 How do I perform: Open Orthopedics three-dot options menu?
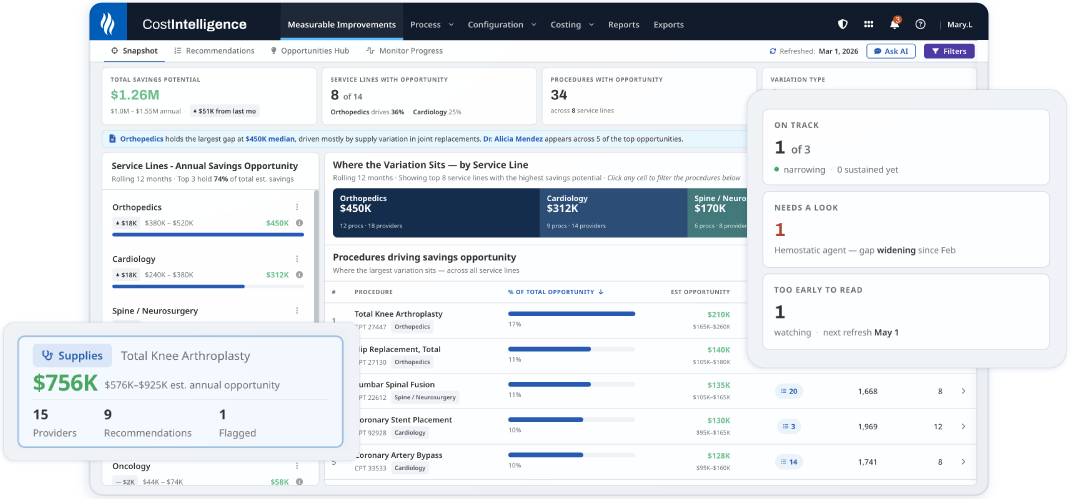pos(297,207)
